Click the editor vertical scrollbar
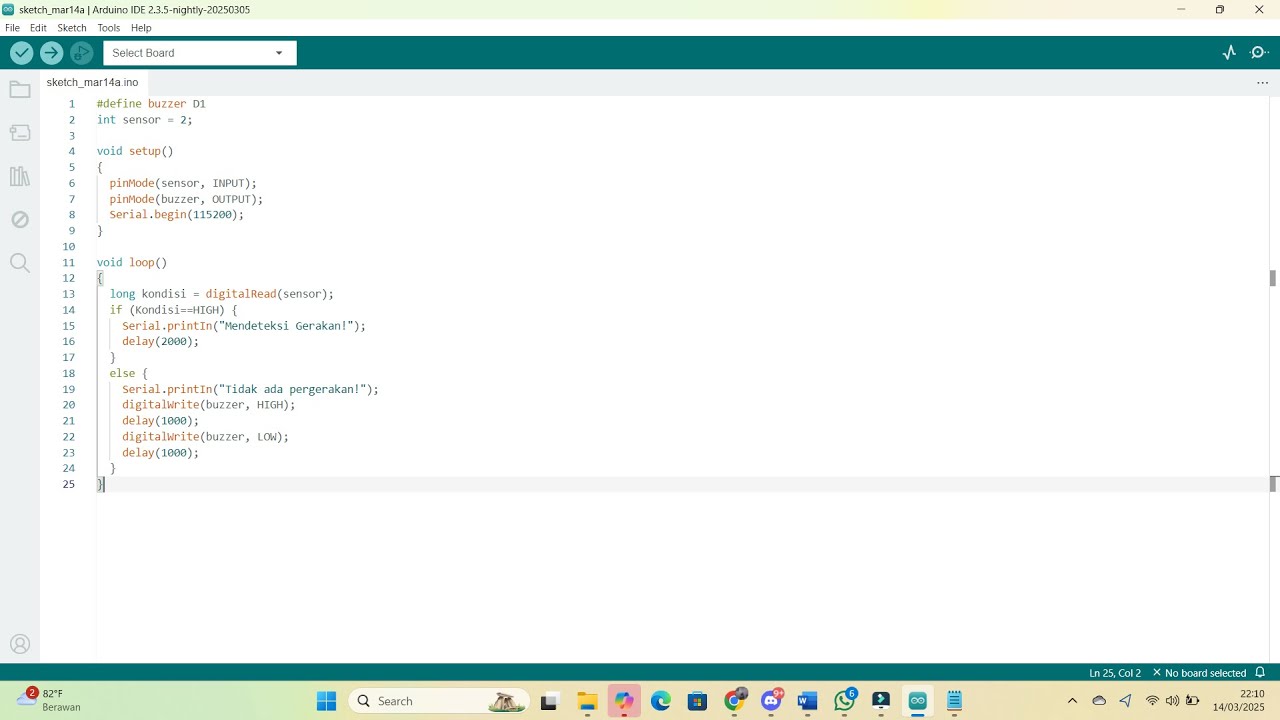1280x720 pixels. click(1273, 380)
